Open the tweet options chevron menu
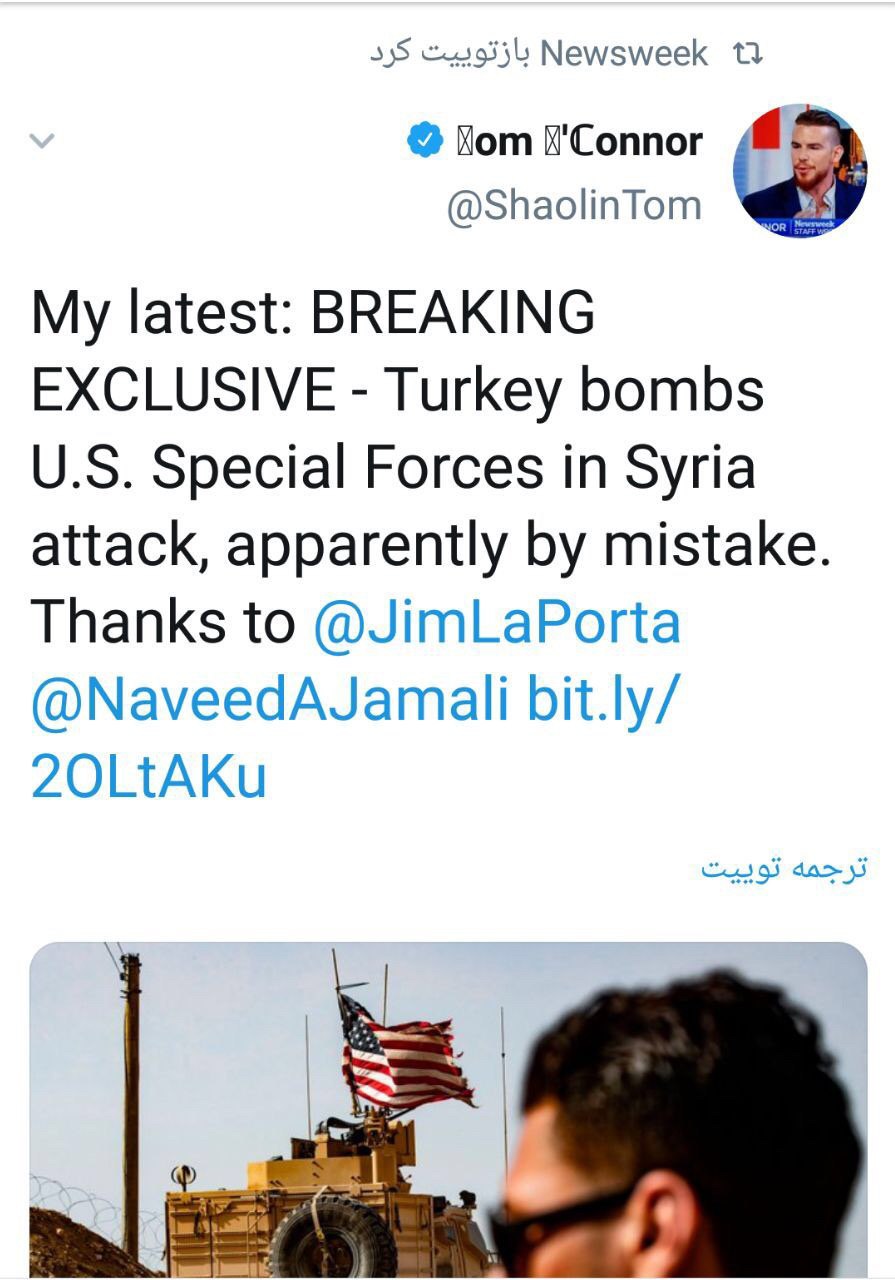Image resolution: width=895 pixels, height=1280 pixels. click(x=42, y=142)
